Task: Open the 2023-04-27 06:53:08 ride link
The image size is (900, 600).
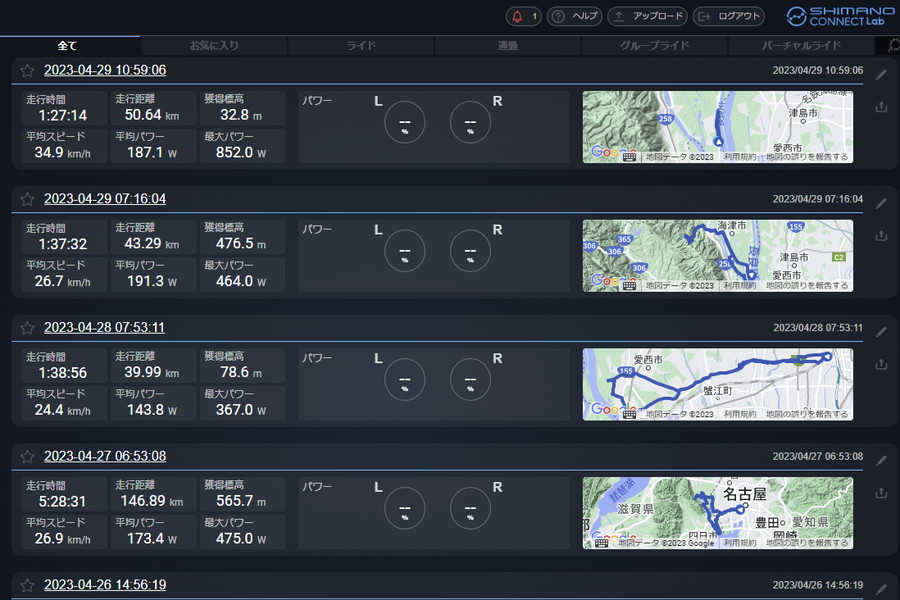Action: [105, 456]
